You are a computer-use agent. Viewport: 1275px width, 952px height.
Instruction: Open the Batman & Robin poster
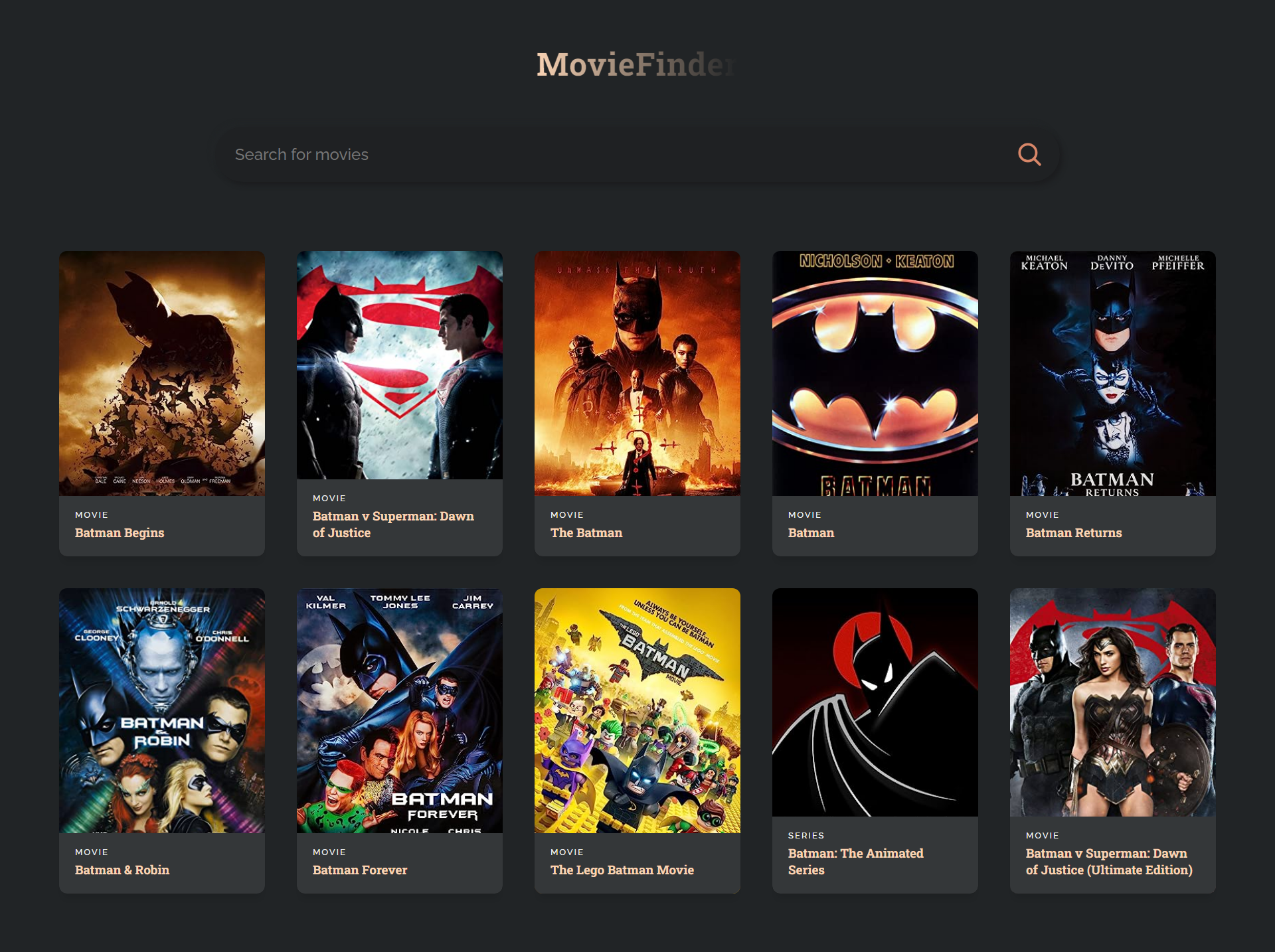[161, 710]
